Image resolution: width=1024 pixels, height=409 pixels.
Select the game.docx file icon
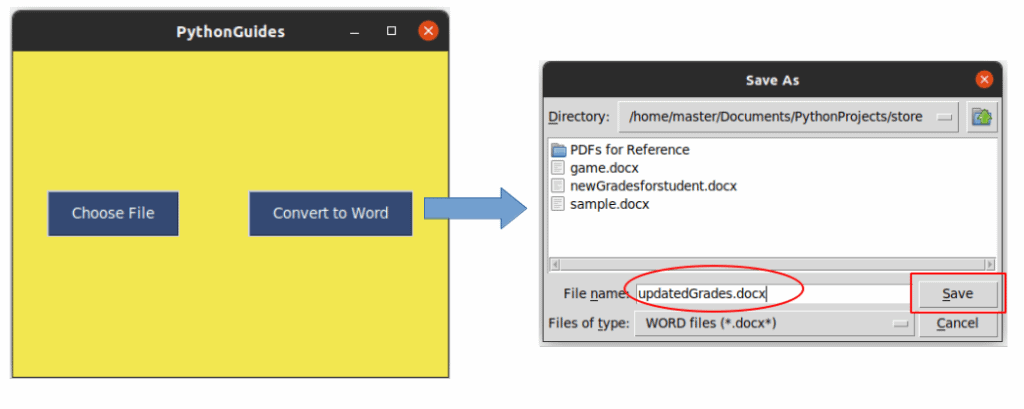point(558,168)
